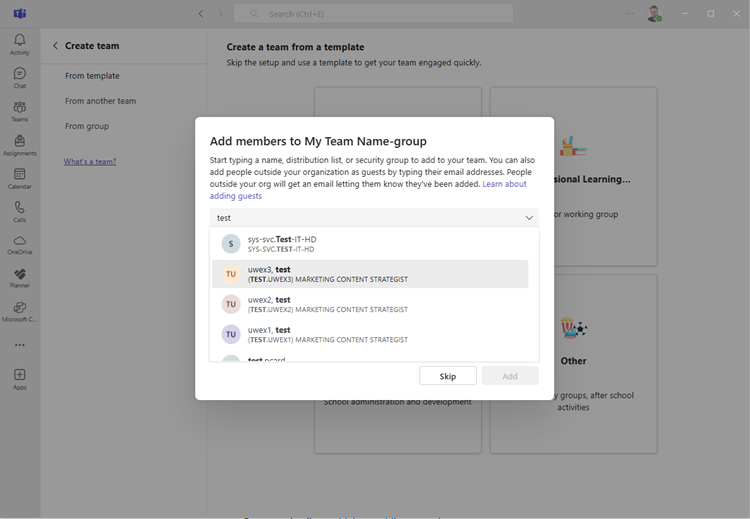
Task: Click the Apps icon in sidebar
Action: (x=19, y=379)
